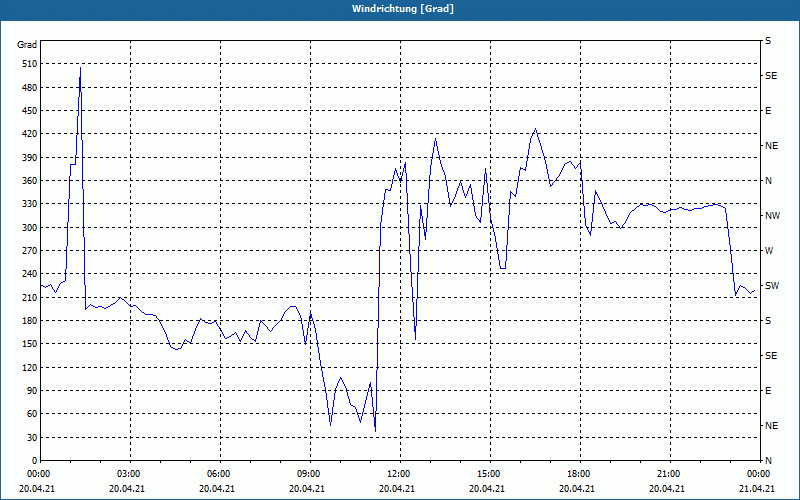The image size is (800, 500).
Task: Click the 480 value on the left axis
Action: [30, 87]
